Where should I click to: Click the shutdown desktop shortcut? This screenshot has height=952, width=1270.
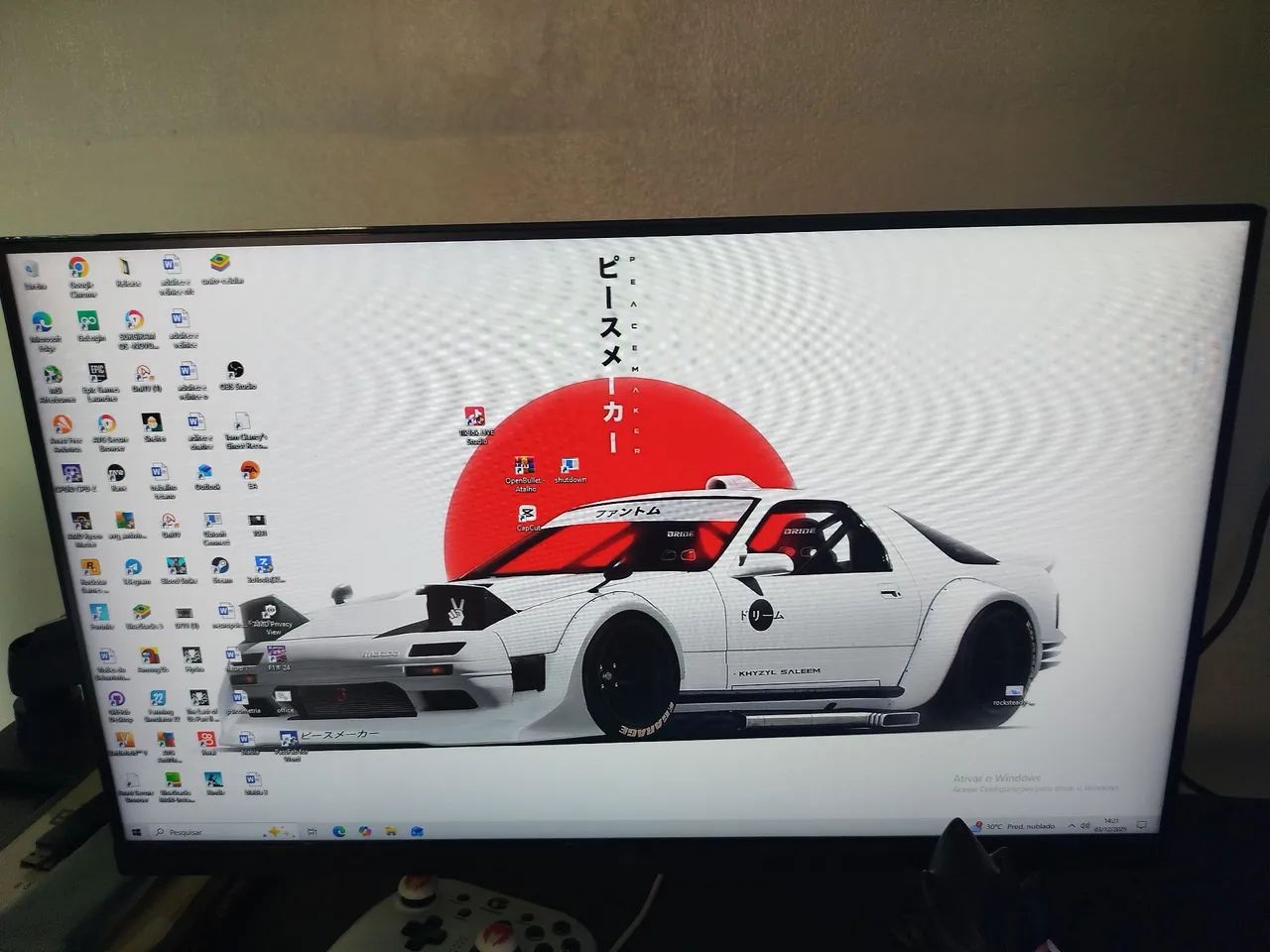coord(570,466)
